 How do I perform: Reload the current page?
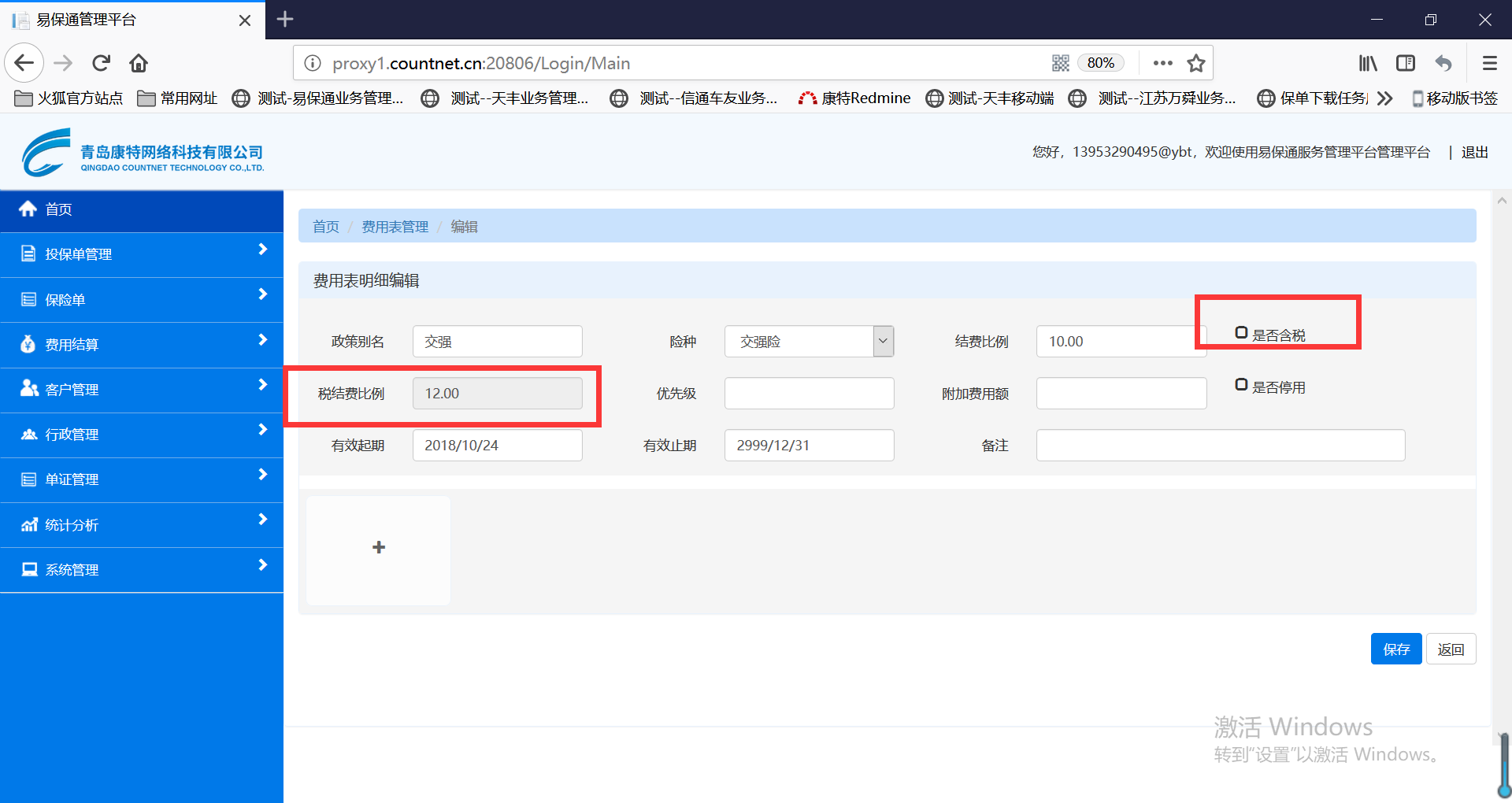click(101, 63)
